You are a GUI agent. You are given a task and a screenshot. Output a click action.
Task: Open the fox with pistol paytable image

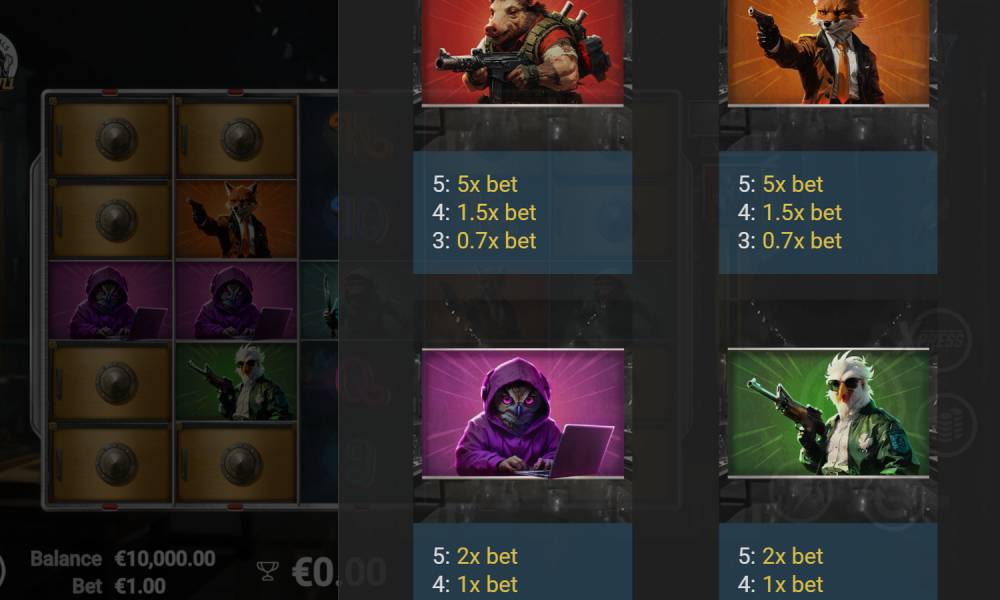pyautogui.click(x=828, y=52)
